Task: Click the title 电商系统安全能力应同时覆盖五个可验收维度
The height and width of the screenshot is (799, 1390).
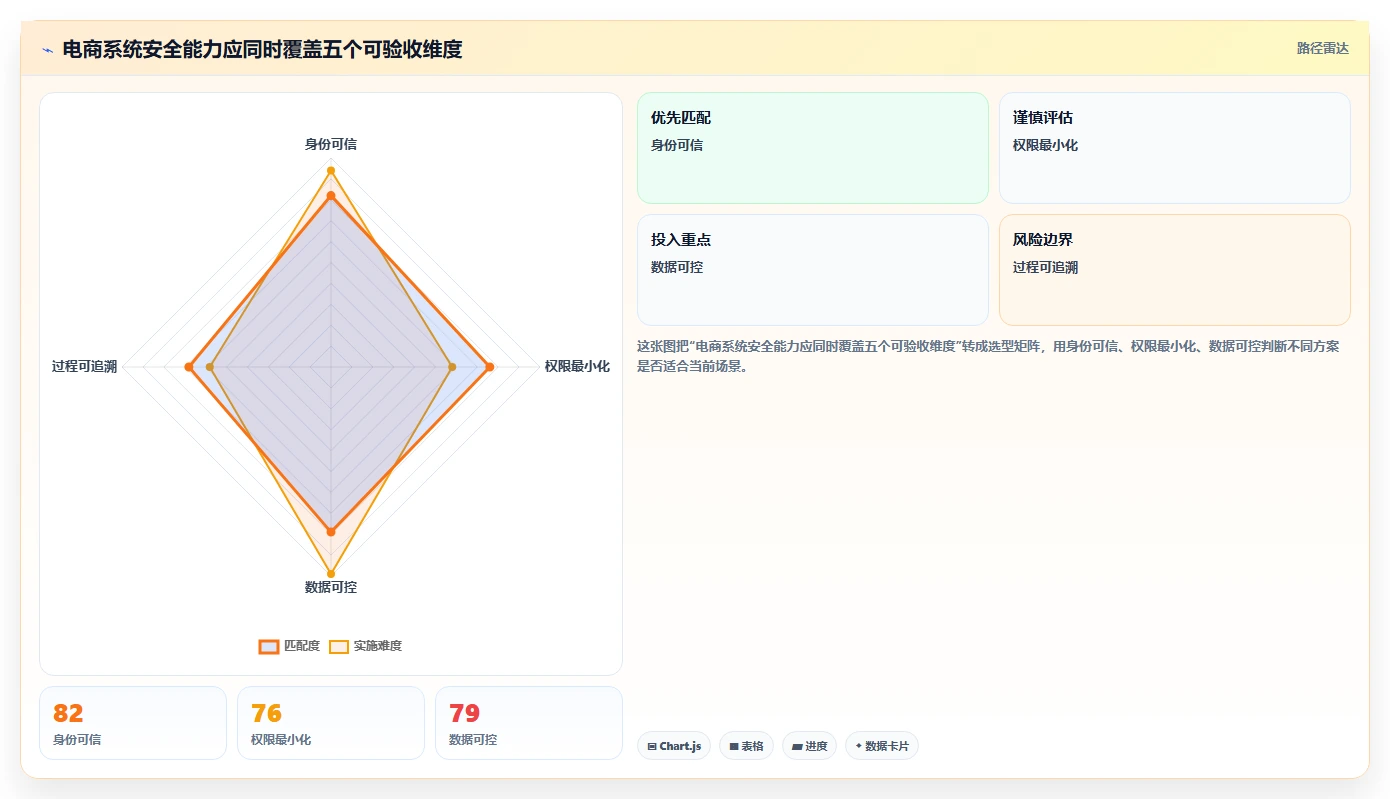Action: [x=262, y=49]
